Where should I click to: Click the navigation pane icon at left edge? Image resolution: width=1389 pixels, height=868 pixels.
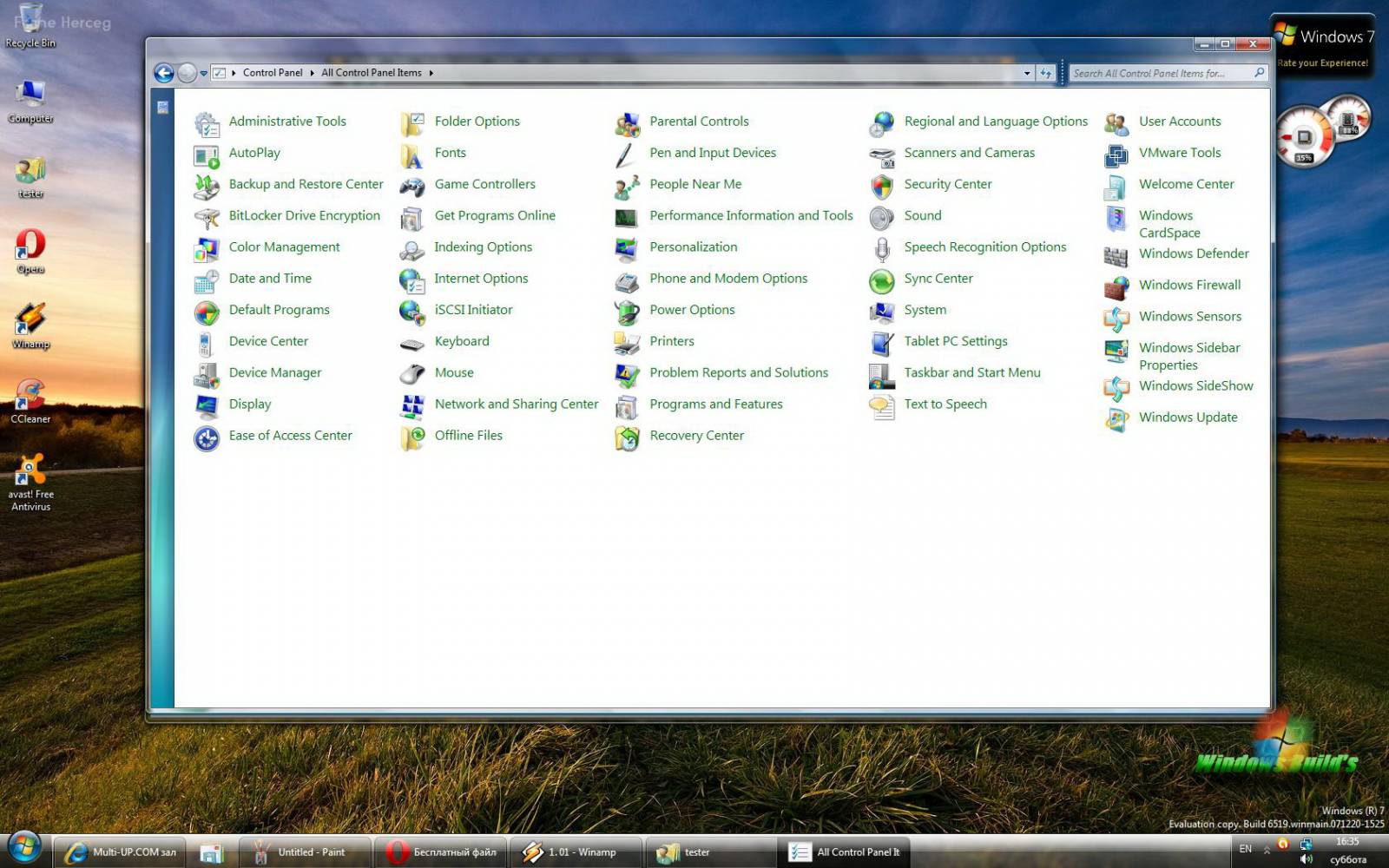pos(162,108)
